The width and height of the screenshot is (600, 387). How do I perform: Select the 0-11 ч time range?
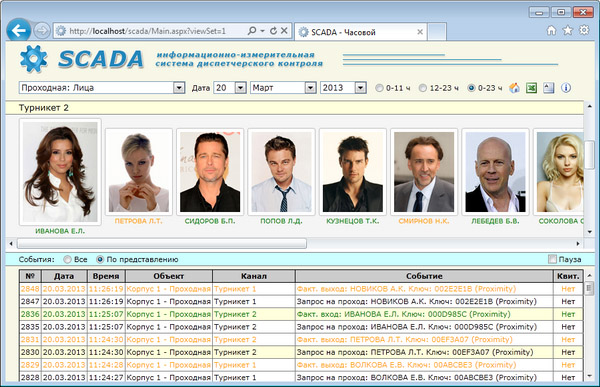tap(379, 88)
